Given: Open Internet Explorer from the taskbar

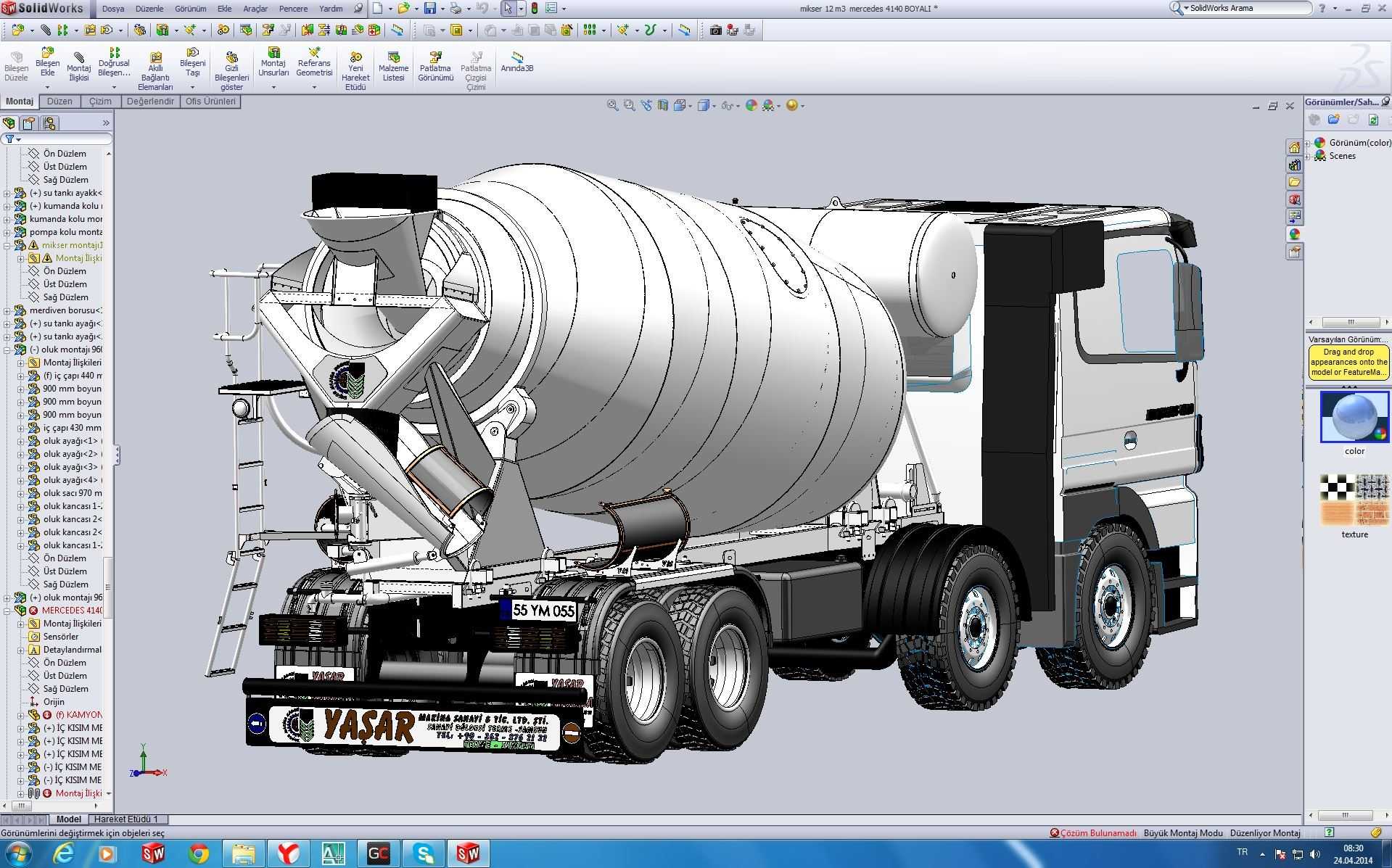Looking at the screenshot, I should pos(64,854).
